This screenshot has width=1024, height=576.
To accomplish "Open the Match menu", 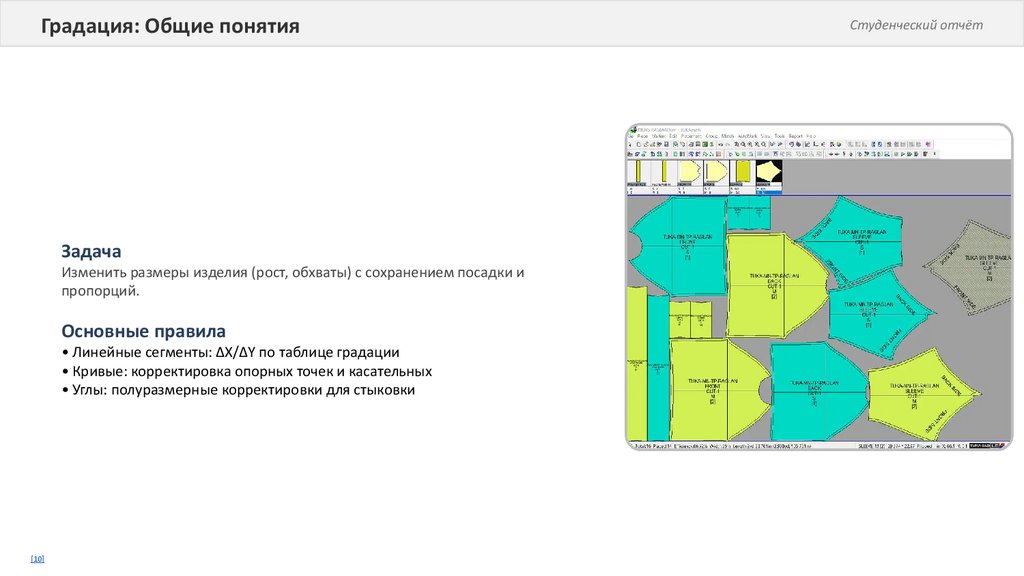I will coord(728,136).
